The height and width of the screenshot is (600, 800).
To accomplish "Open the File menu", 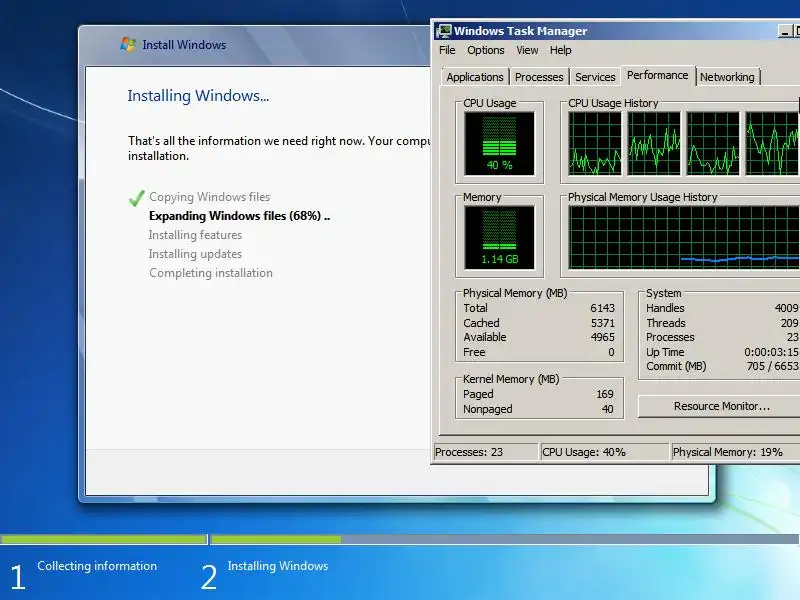I will (447, 50).
